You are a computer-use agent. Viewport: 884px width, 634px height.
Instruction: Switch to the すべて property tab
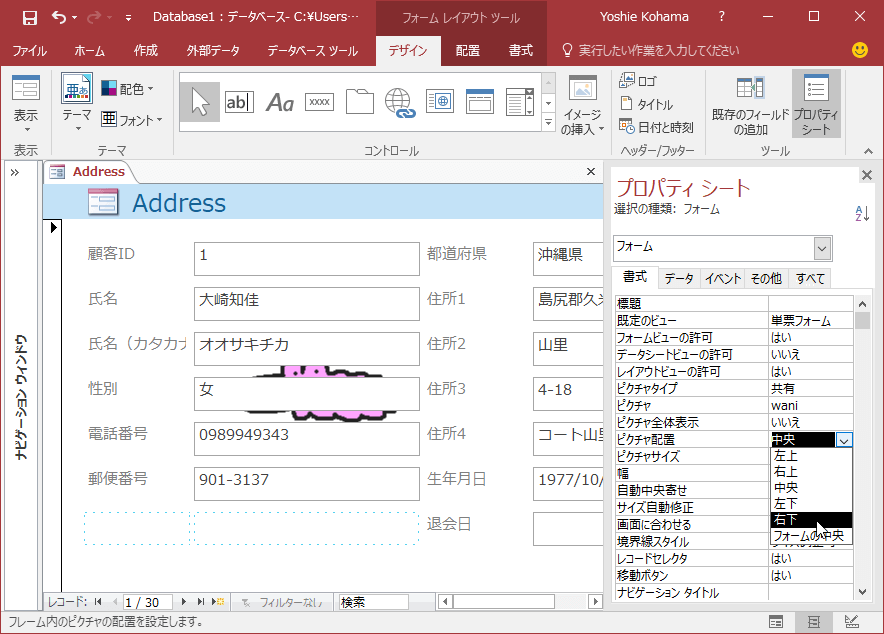click(x=810, y=278)
